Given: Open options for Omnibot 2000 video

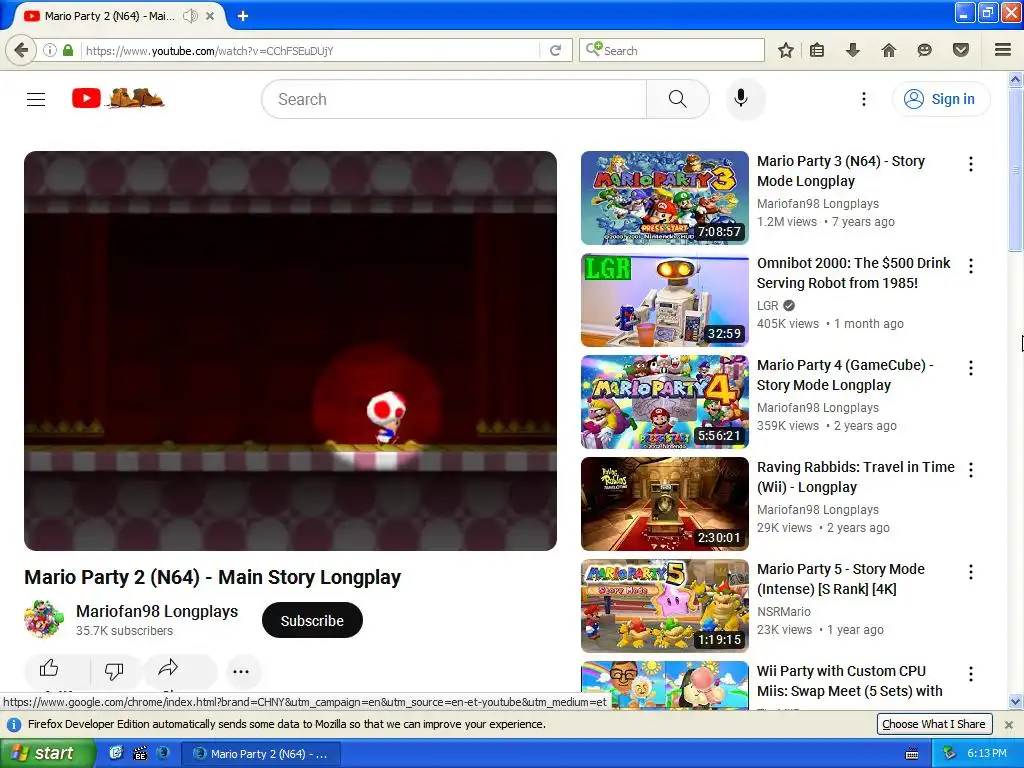Looking at the screenshot, I should 971,266.
